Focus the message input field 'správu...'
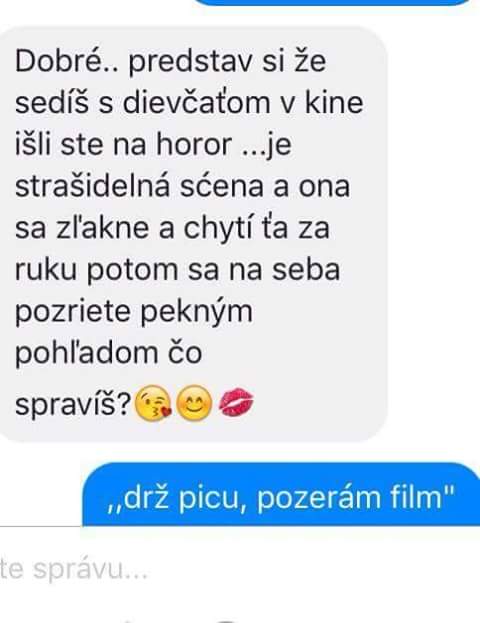Image resolution: width=480 pixels, height=623 pixels. (240, 570)
